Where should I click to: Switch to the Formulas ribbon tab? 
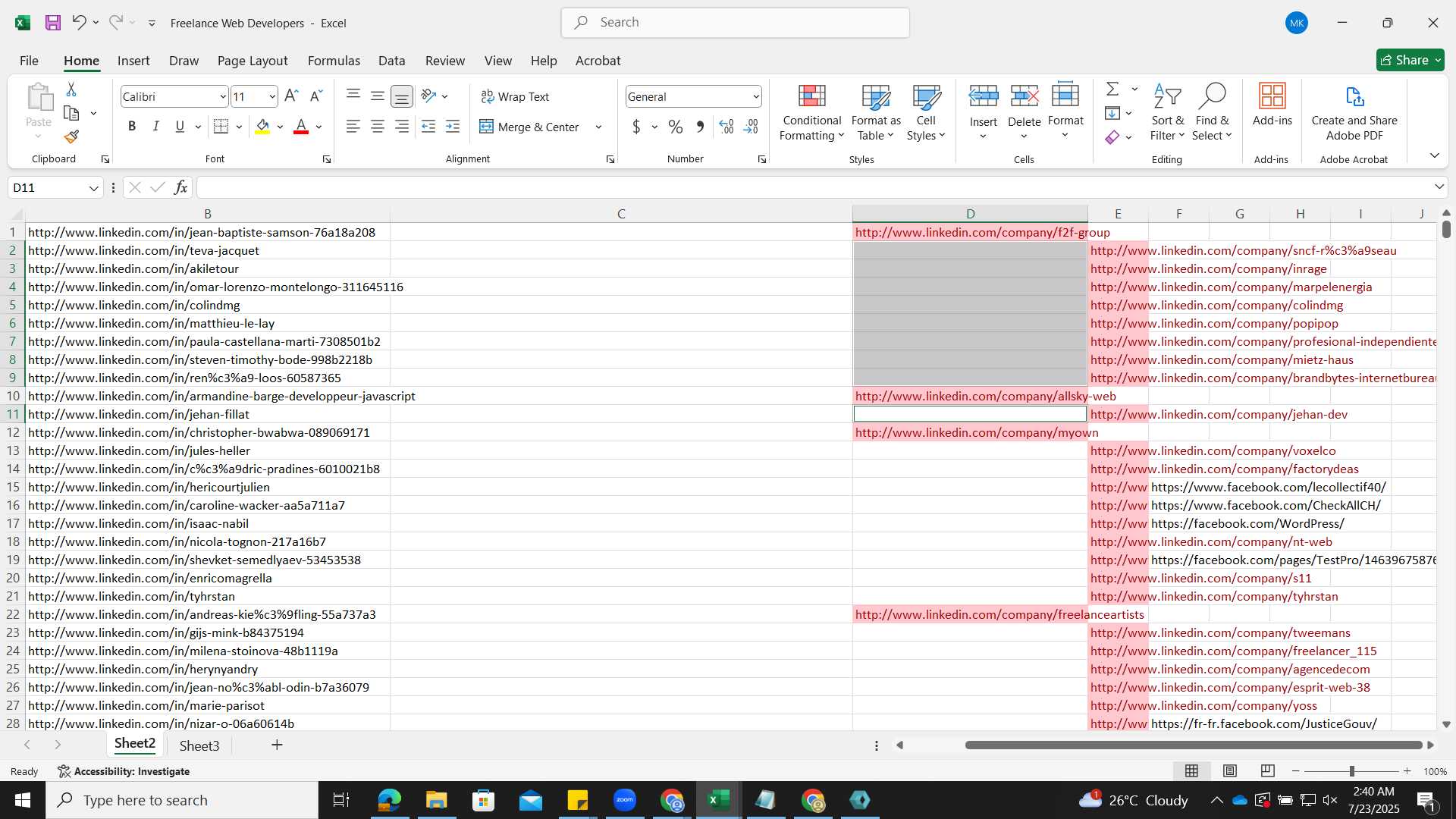pos(334,61)
